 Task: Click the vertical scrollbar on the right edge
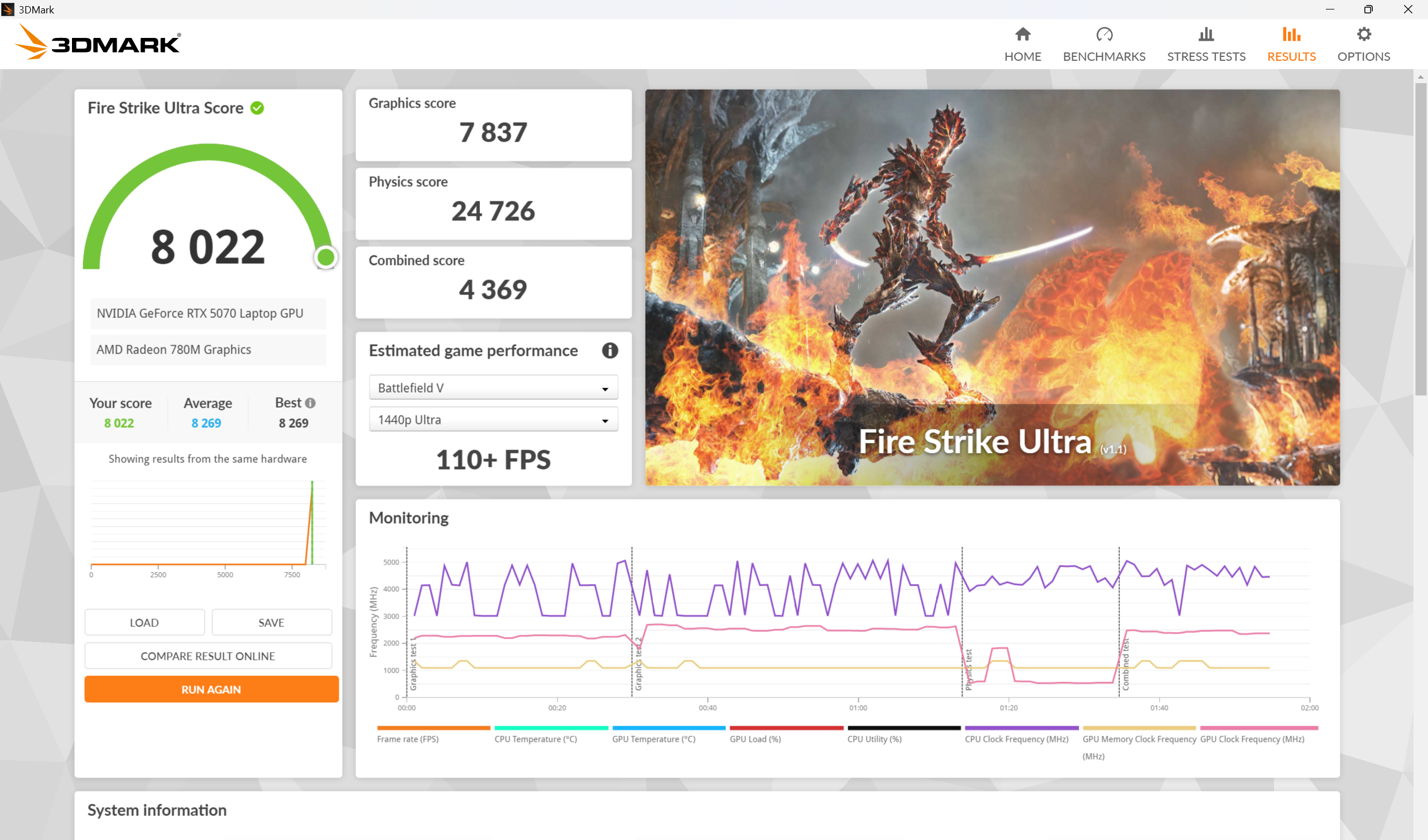point(1420,238)
